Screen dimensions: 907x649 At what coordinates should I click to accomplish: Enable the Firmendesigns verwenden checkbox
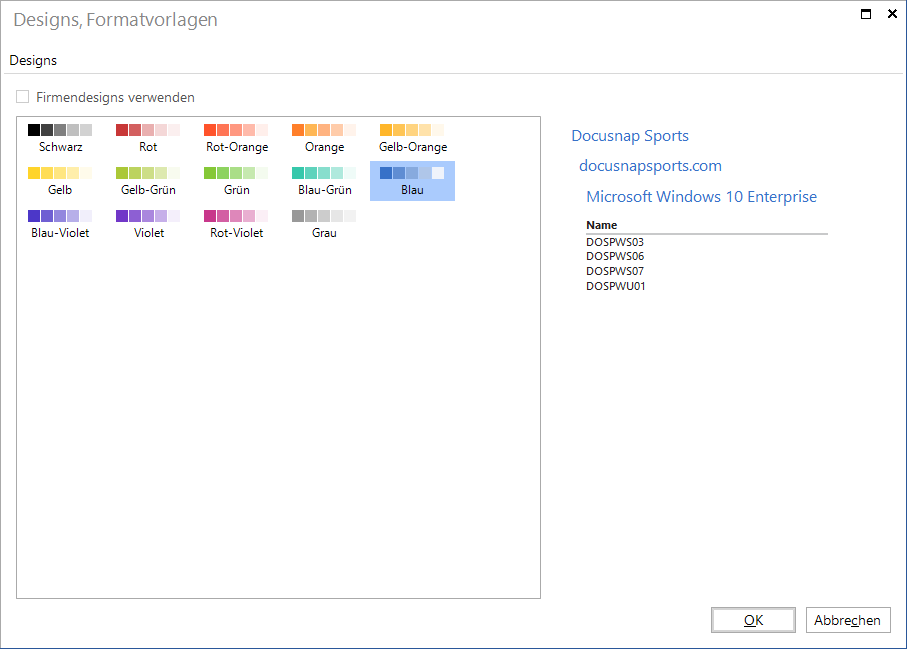point(23,97)
